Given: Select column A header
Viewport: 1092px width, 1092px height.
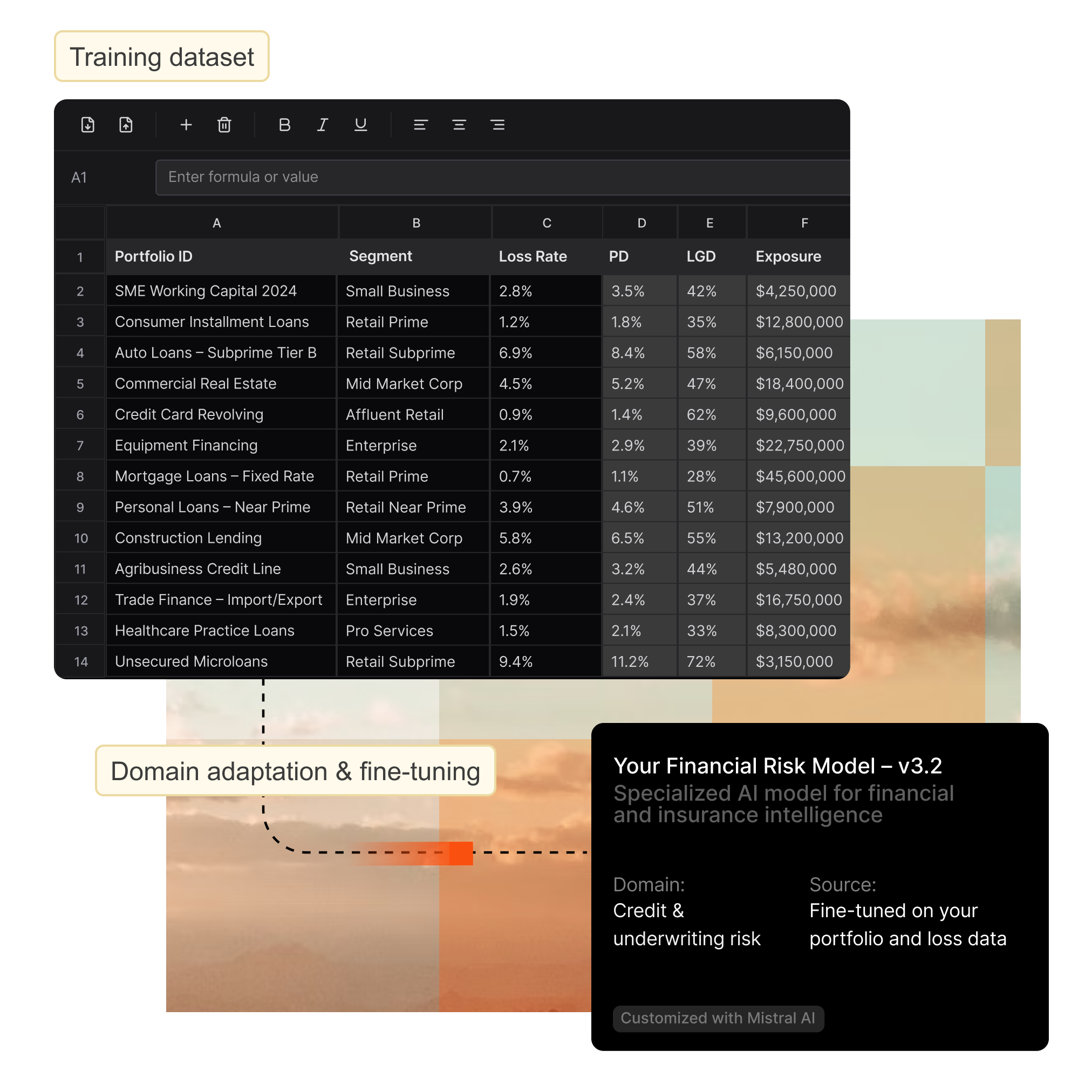Looking at the screenshot, I should tap(216, 223).
